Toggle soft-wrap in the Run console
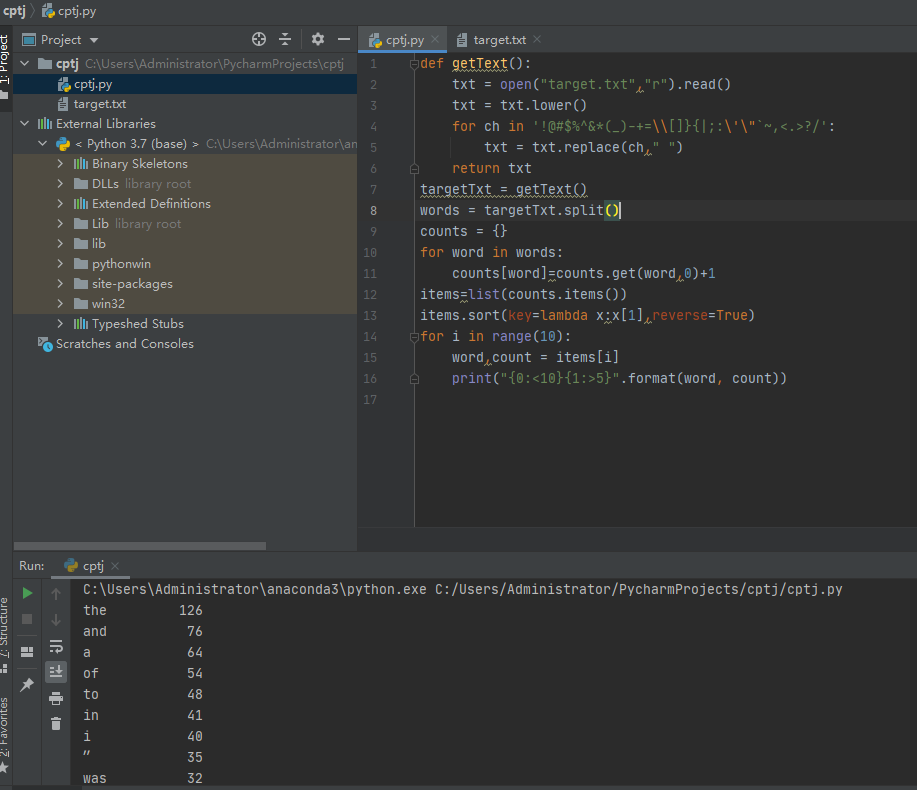 click(56, 646)
